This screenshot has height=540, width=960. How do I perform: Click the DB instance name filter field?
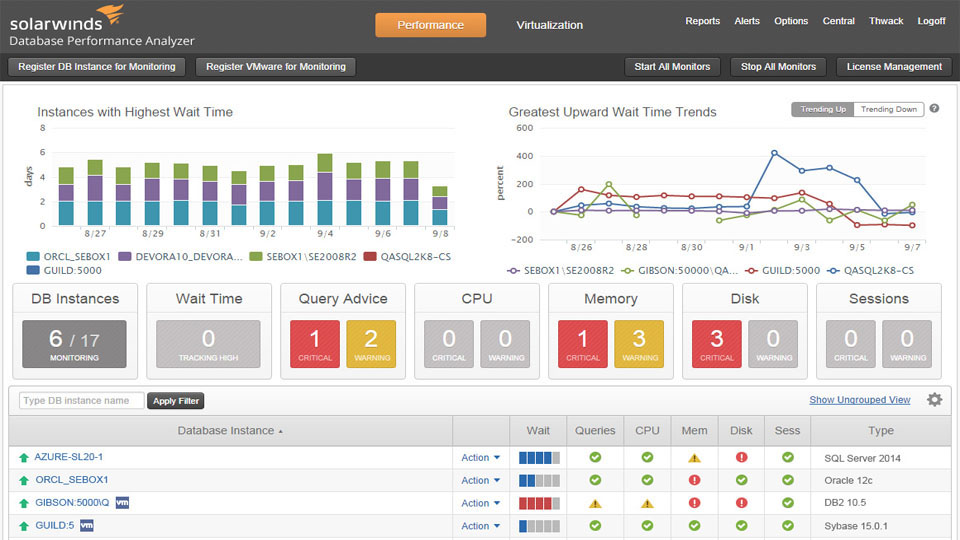click(81, 401)
